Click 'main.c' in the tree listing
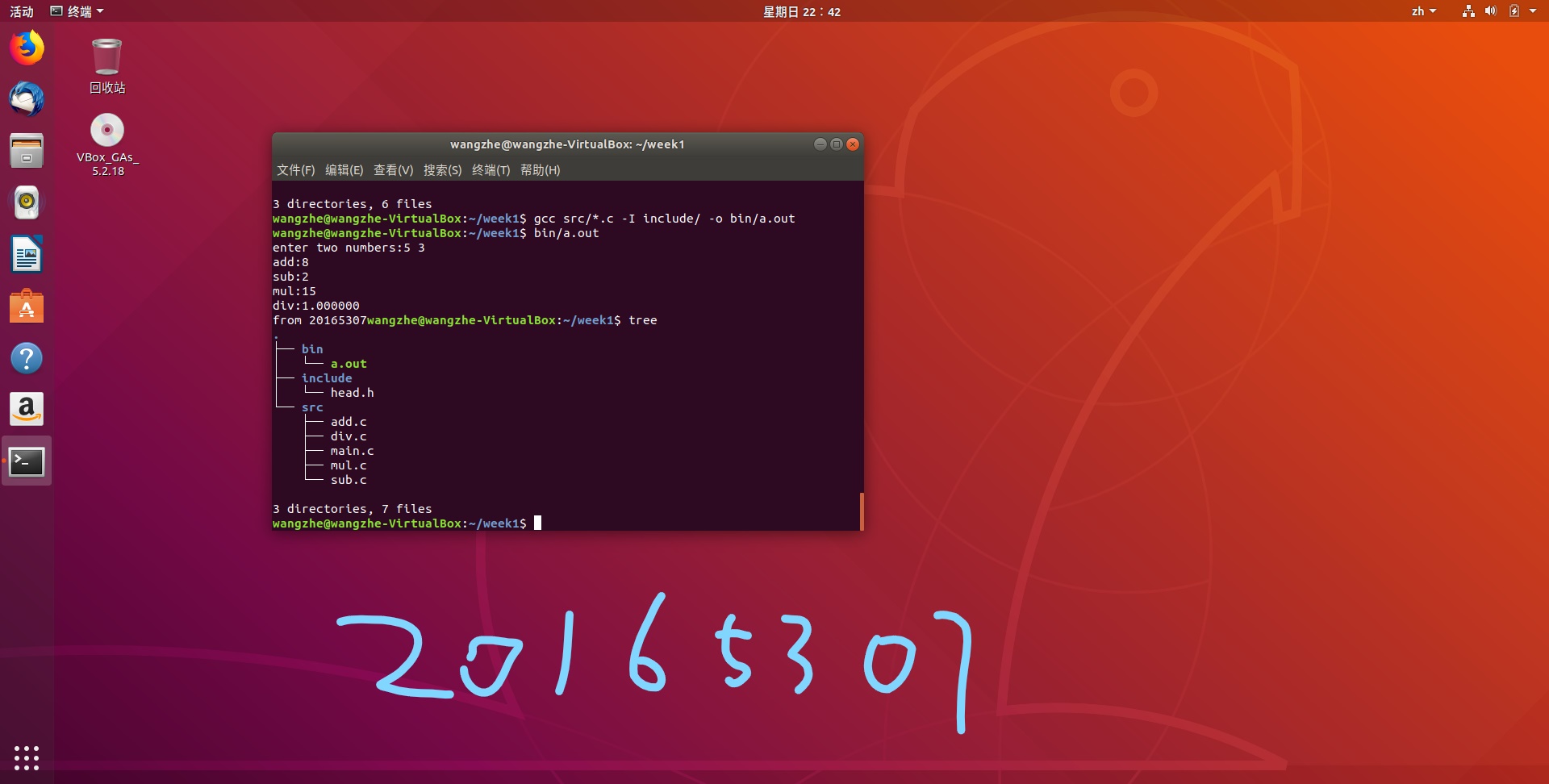Image resolution: width=1549 pixels, height=784 pixels. (352, 451)
